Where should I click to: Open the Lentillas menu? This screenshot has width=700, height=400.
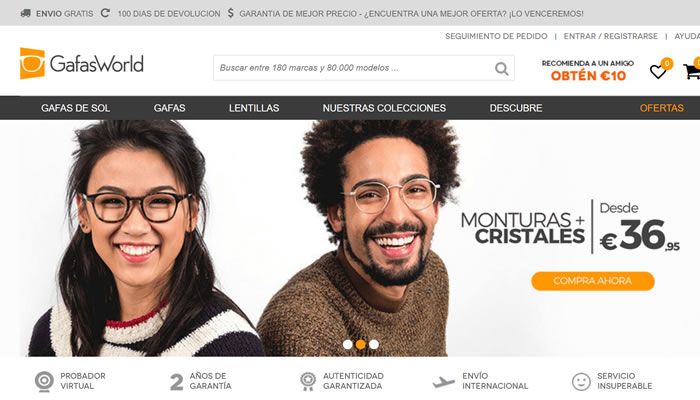254,108
